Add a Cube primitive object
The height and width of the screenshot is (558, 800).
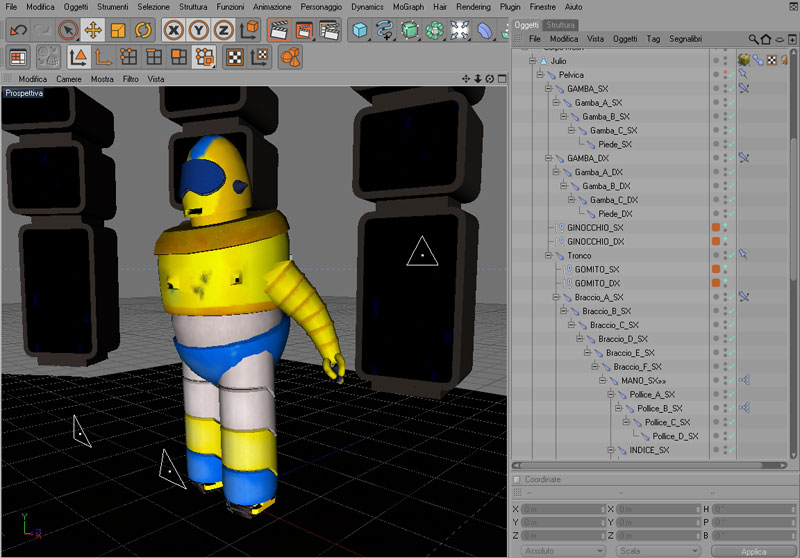tap(359, 30)
